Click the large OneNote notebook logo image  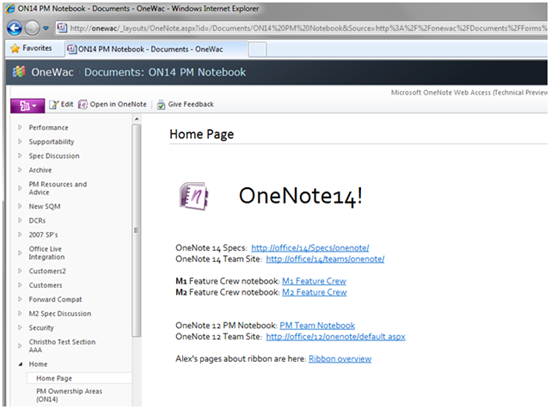194,196
